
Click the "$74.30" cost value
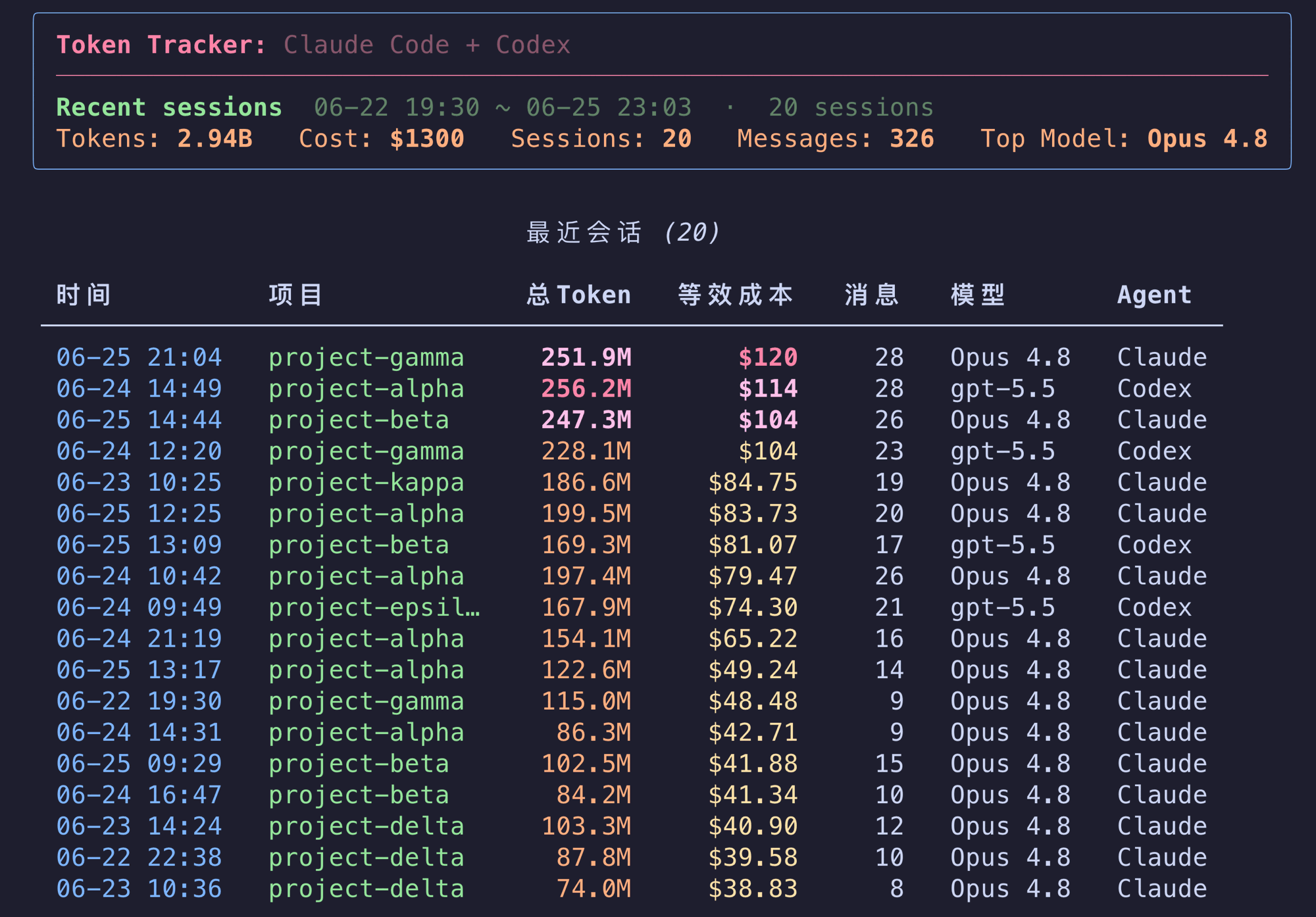coord(753,607)
